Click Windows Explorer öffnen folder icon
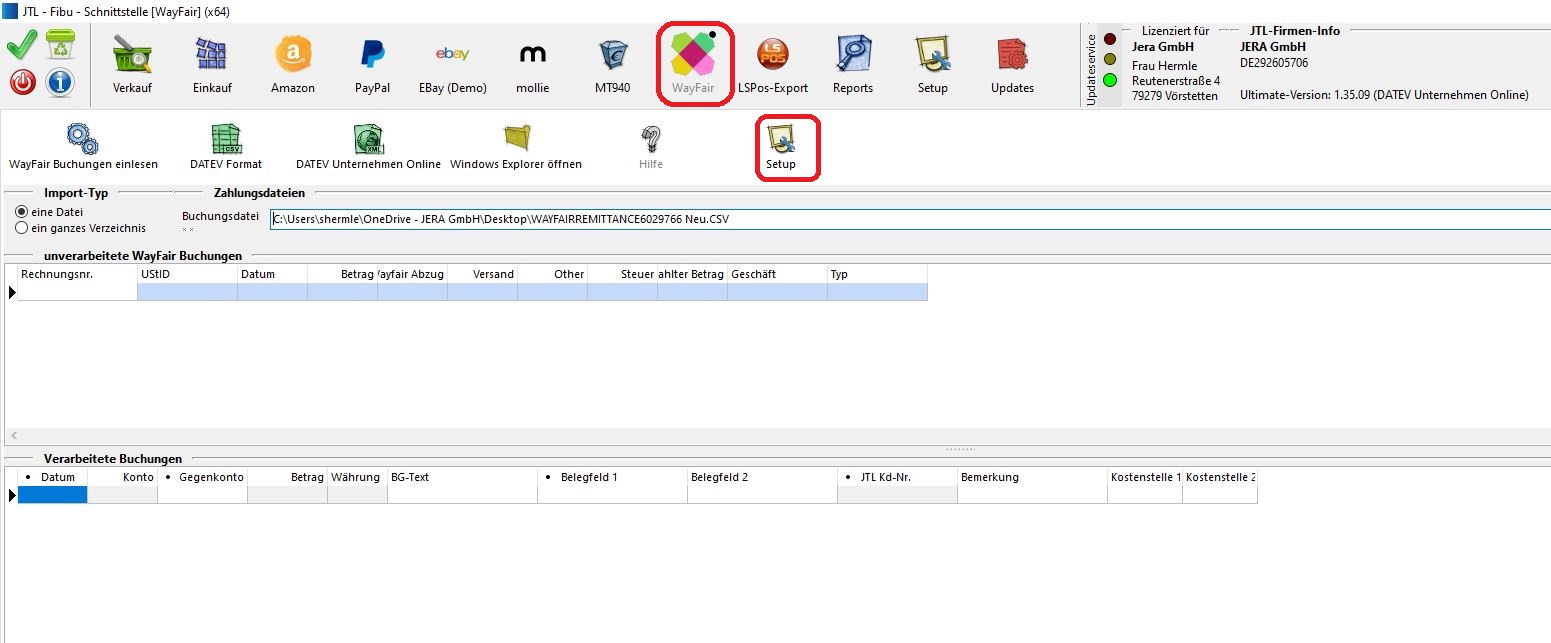This screenshot has width=1551, height=643. (516, 140)
